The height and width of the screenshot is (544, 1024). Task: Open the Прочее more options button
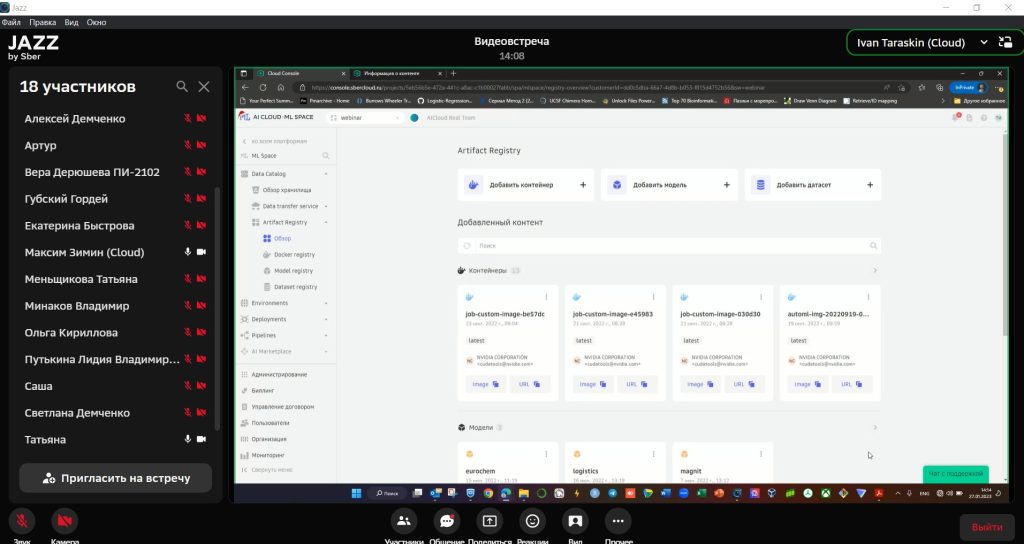pos(618,520)
